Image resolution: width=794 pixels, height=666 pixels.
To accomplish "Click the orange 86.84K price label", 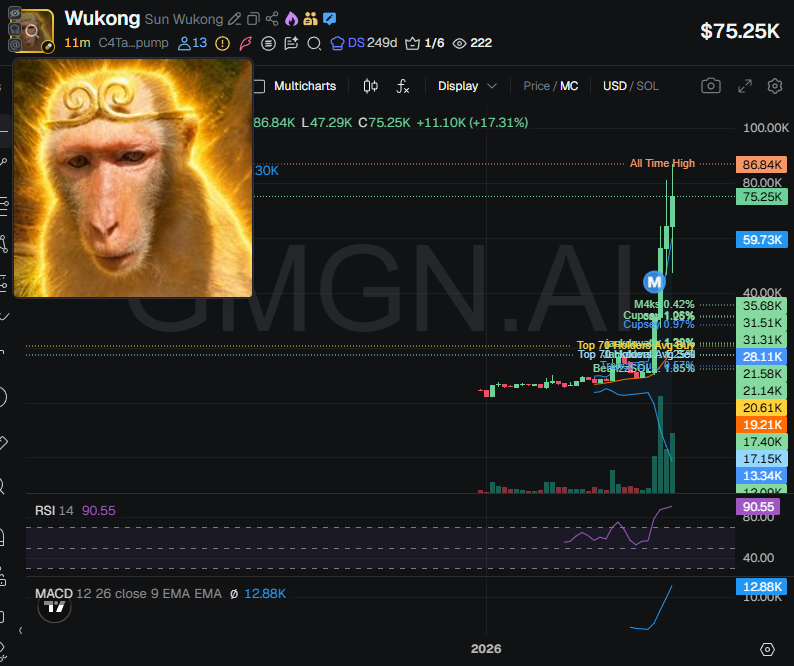I will 762,164.
